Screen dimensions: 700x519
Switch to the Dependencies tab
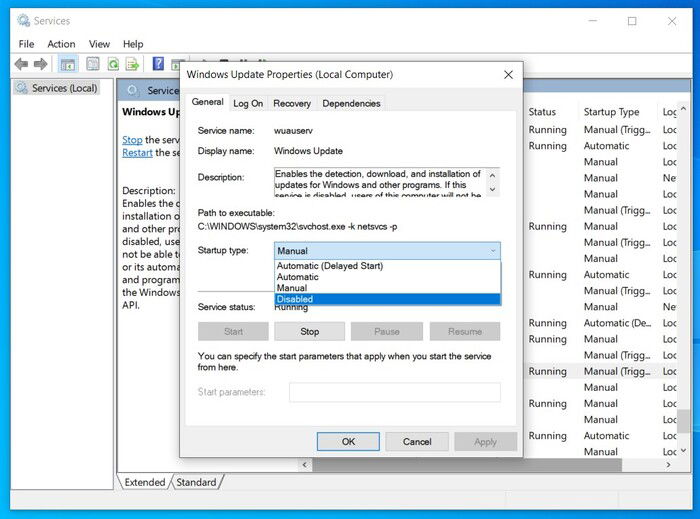coord(351,104)
